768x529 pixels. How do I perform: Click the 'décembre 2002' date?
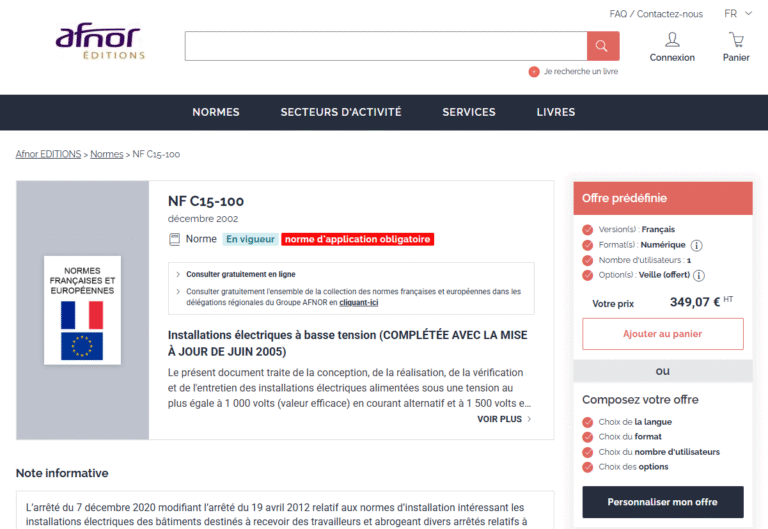[x=203, y=219]
